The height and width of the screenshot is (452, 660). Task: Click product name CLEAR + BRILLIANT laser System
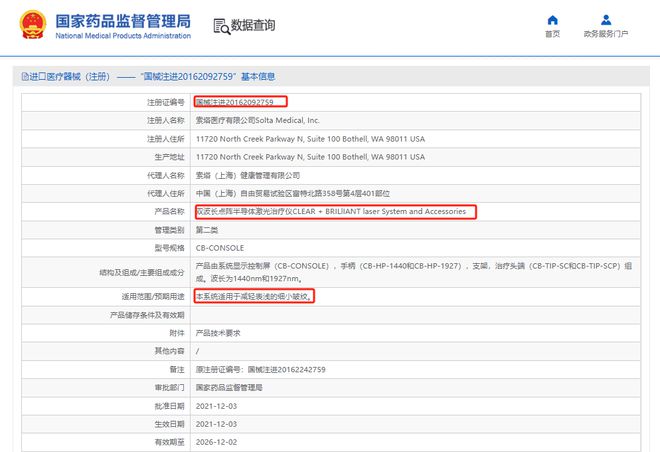pyautogui.click(x=331, y=212)
